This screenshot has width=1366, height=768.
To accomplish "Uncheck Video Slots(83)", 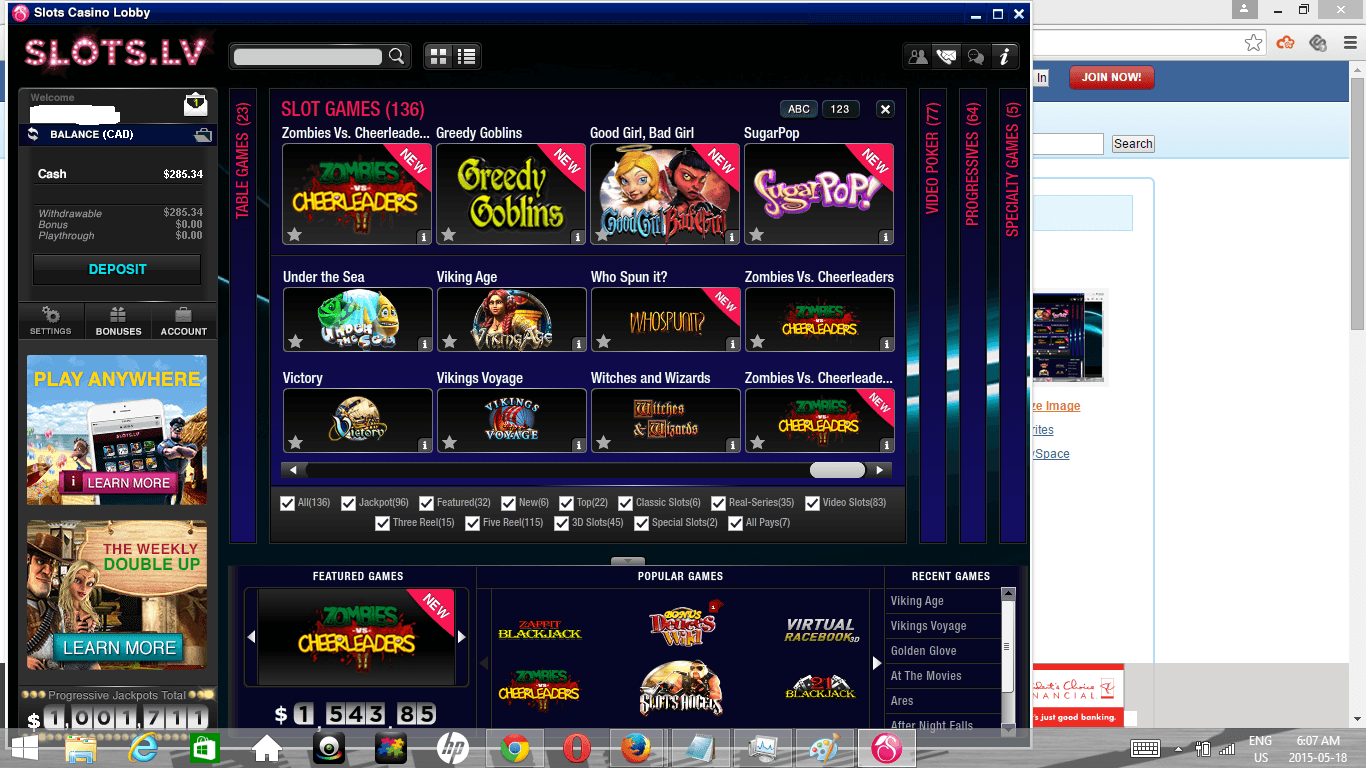I will (812, 503).
